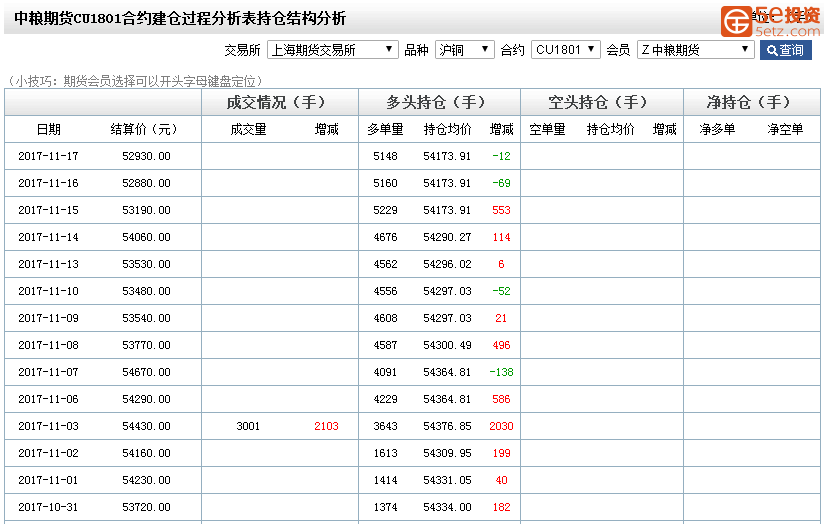Click settlement price 54670.00

pos(146,372)
